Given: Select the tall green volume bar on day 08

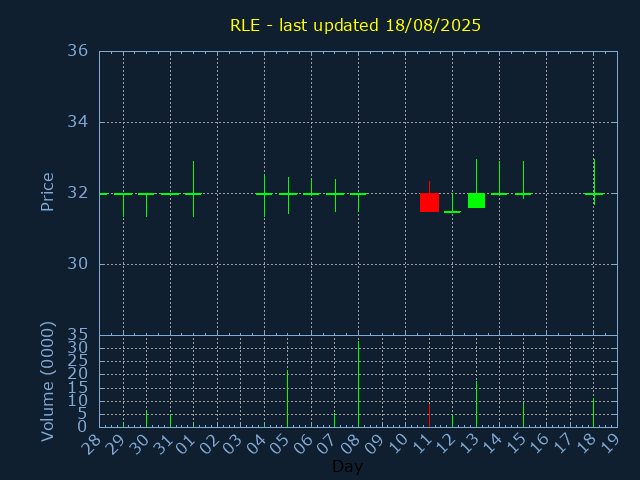Looking at the screenshot, I should [x=358, y=384].
